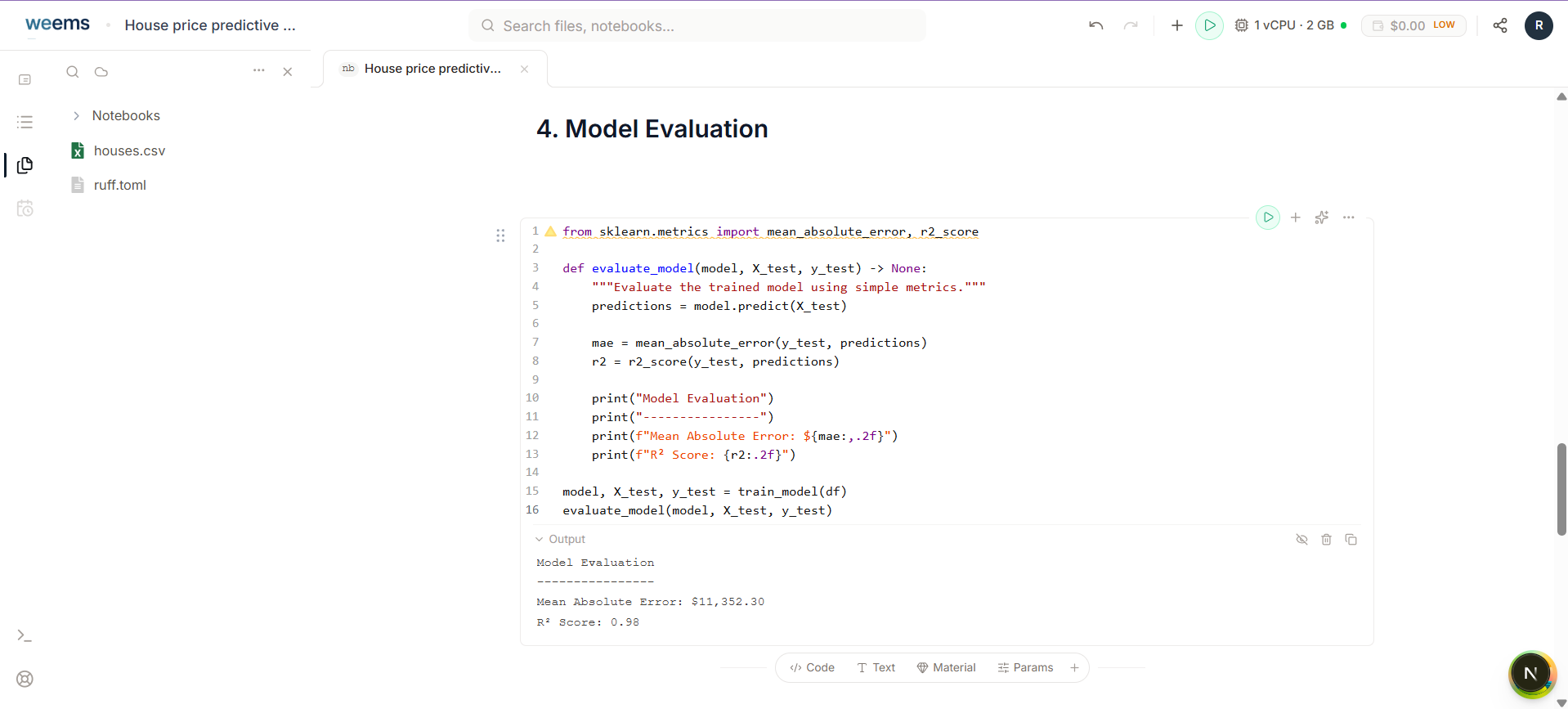
Task: Select the files explorer sidebar icon
Action: click(25, 165)
